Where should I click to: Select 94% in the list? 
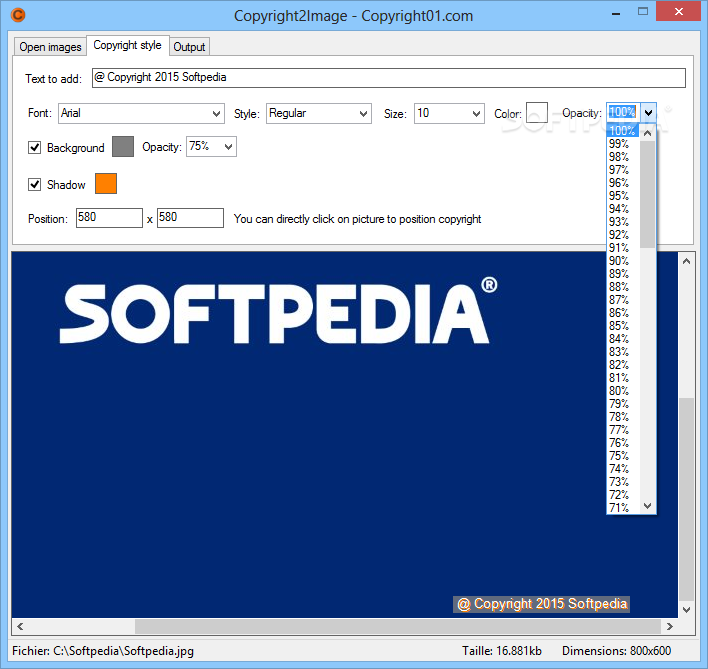click(x=623, y=209)
